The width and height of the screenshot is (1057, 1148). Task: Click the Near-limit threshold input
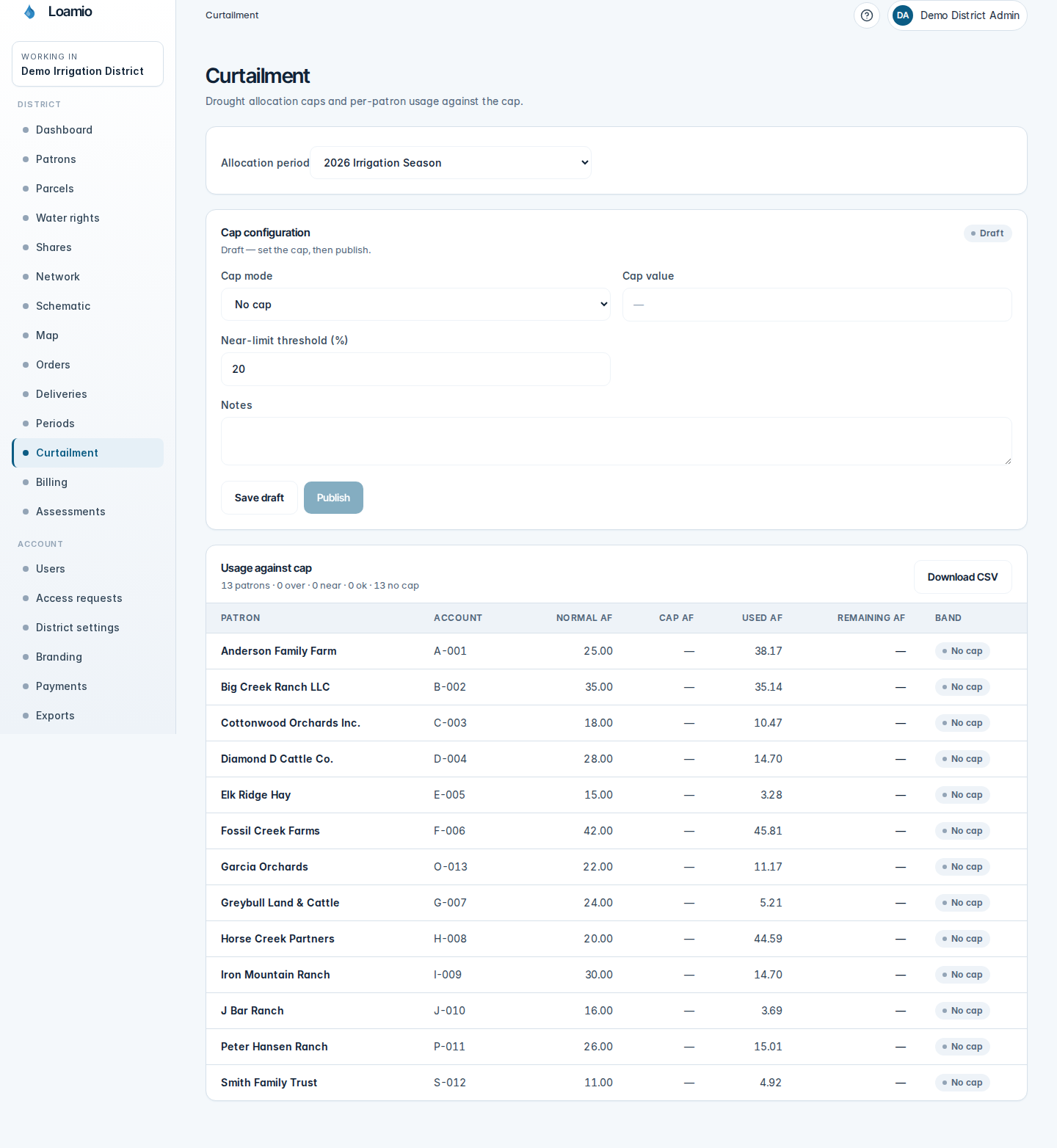[x=415, y=369]
